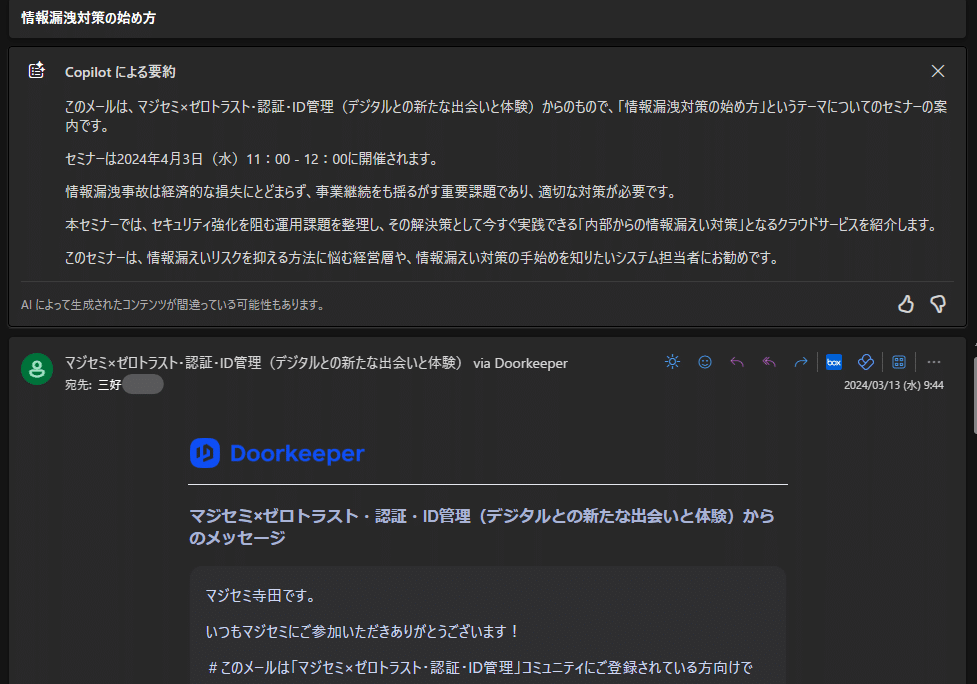Click the Copilot summary icon
Image resolution: width=977 pixels, height=684 pixels.
37,70
